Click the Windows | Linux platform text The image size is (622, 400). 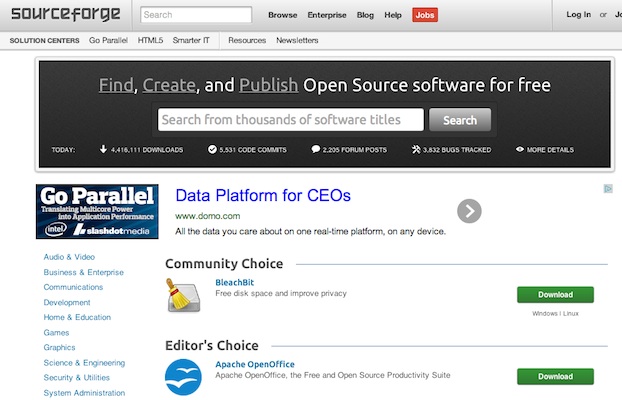tap(555, 313)
